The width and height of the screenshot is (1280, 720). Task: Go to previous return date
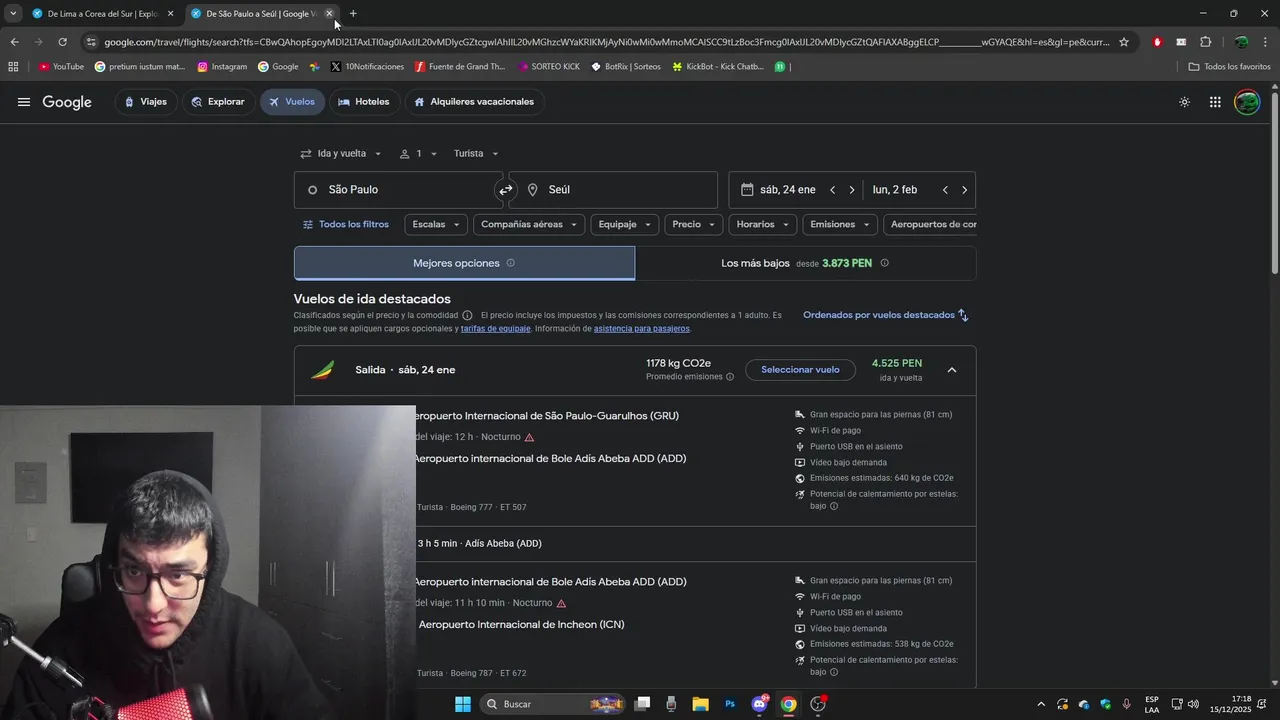point(945,190)
